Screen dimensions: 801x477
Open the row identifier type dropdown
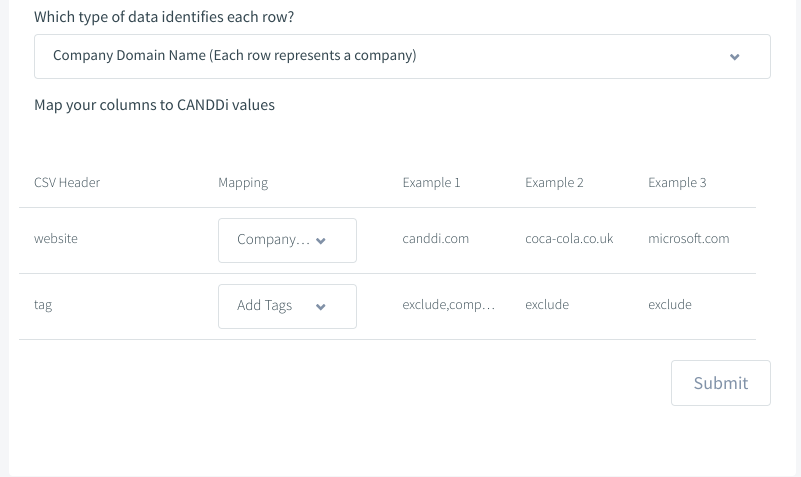click(402, 57)
